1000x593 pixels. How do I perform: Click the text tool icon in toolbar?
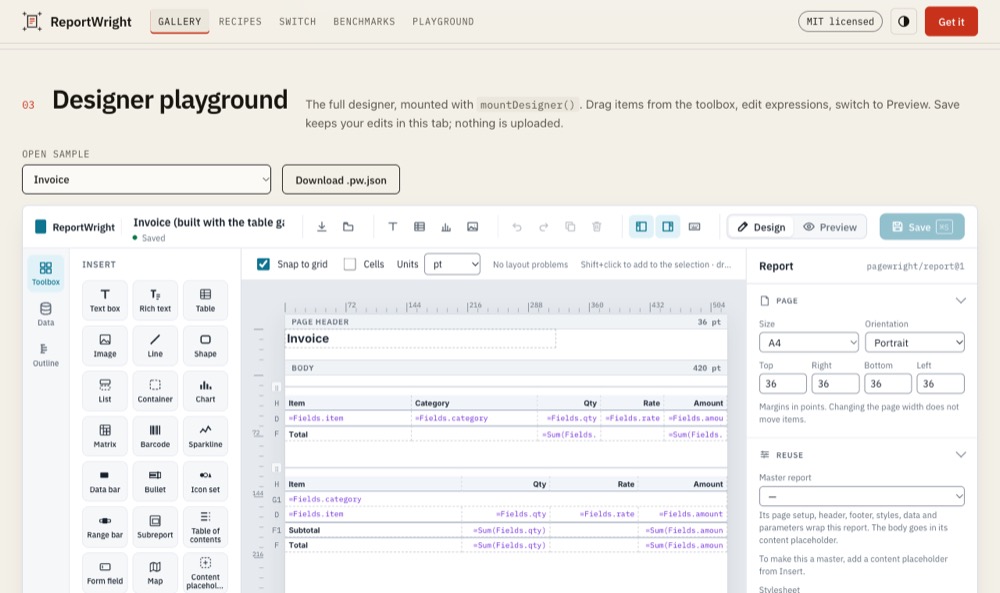coord(393,226)
